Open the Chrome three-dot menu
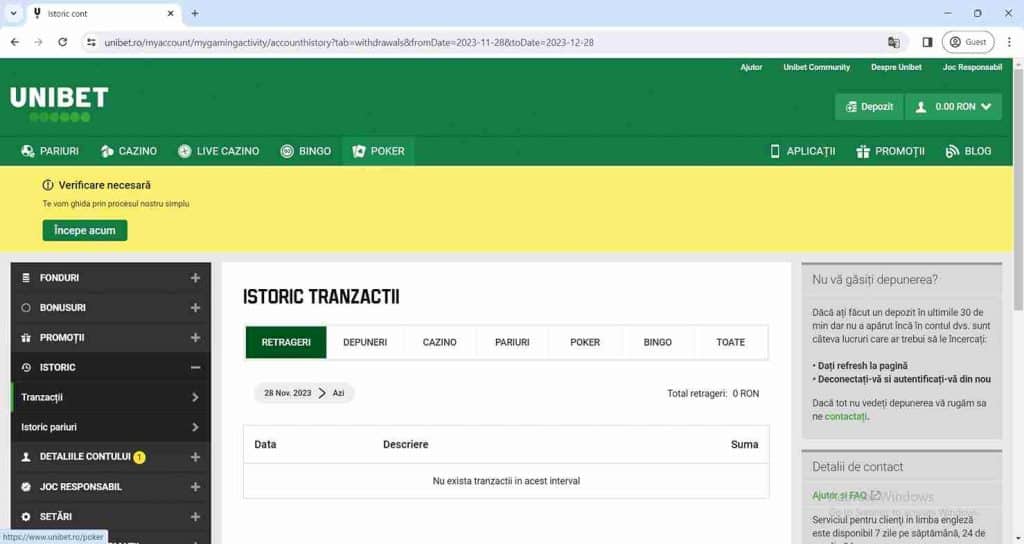Image resolution: width=1024 pixels, height=544 pixels. (x=1009, y=42)
